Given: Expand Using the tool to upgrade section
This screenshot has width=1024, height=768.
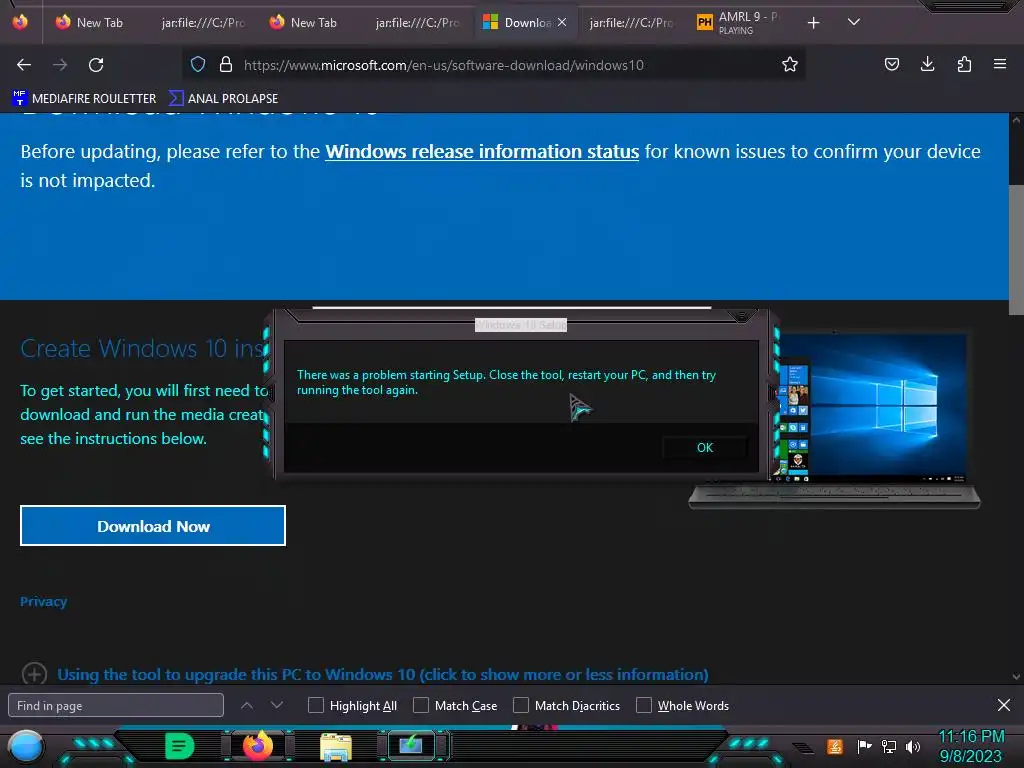Looking at the screenshot, I should (x=383, y=674).
